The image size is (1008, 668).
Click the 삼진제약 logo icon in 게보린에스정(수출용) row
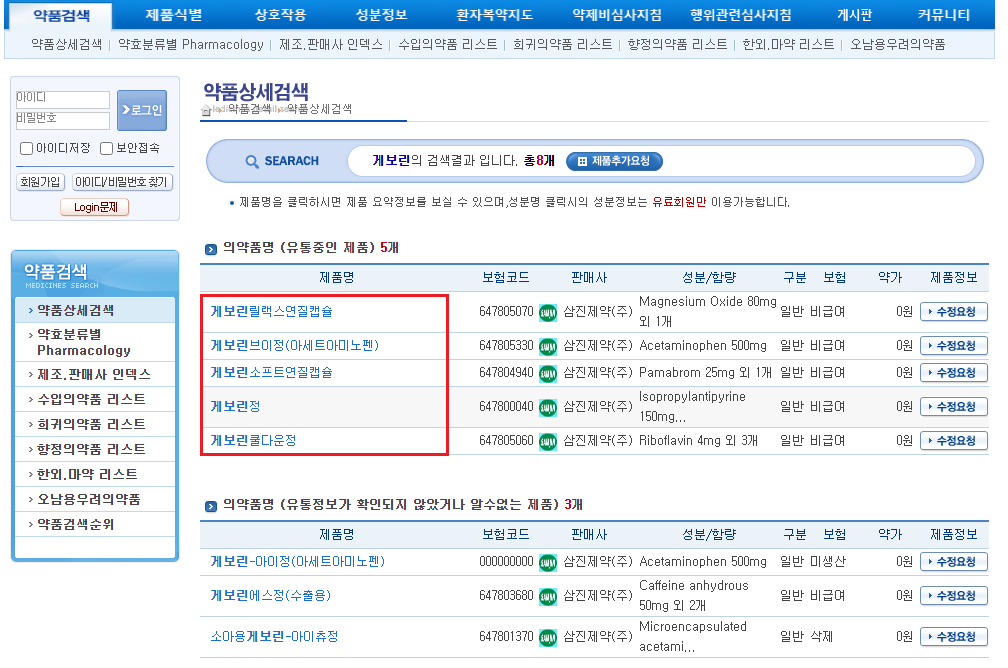(x=548, y=597)
